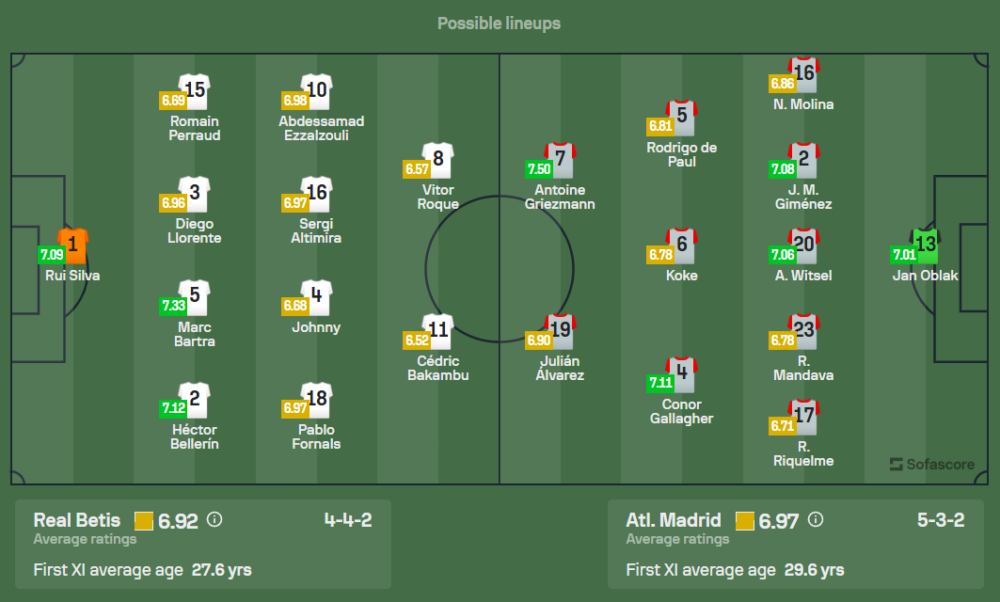
Task: Select Julián Álvarez's number 19 shirt
Action: (560, 330)
